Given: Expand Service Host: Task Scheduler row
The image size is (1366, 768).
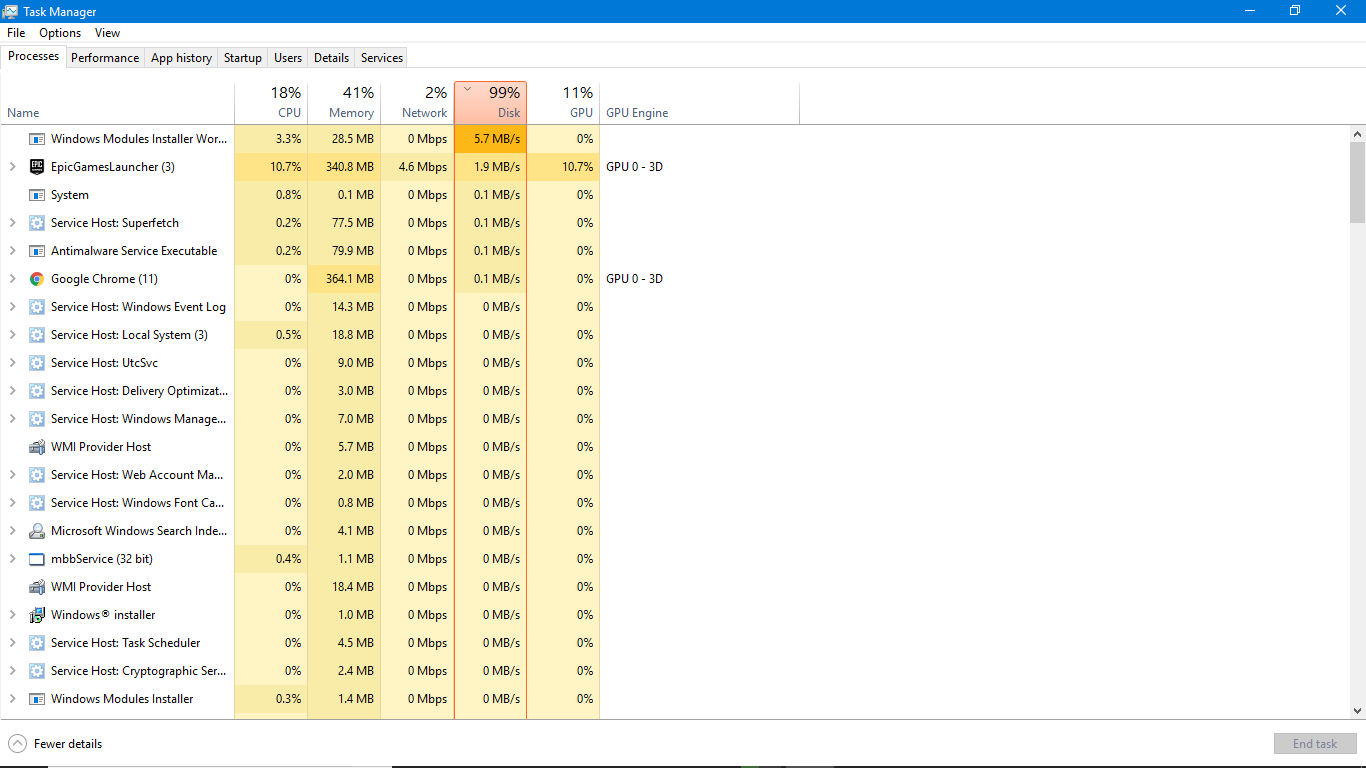Looking at the screenshot, I should (x=12, y=643).
